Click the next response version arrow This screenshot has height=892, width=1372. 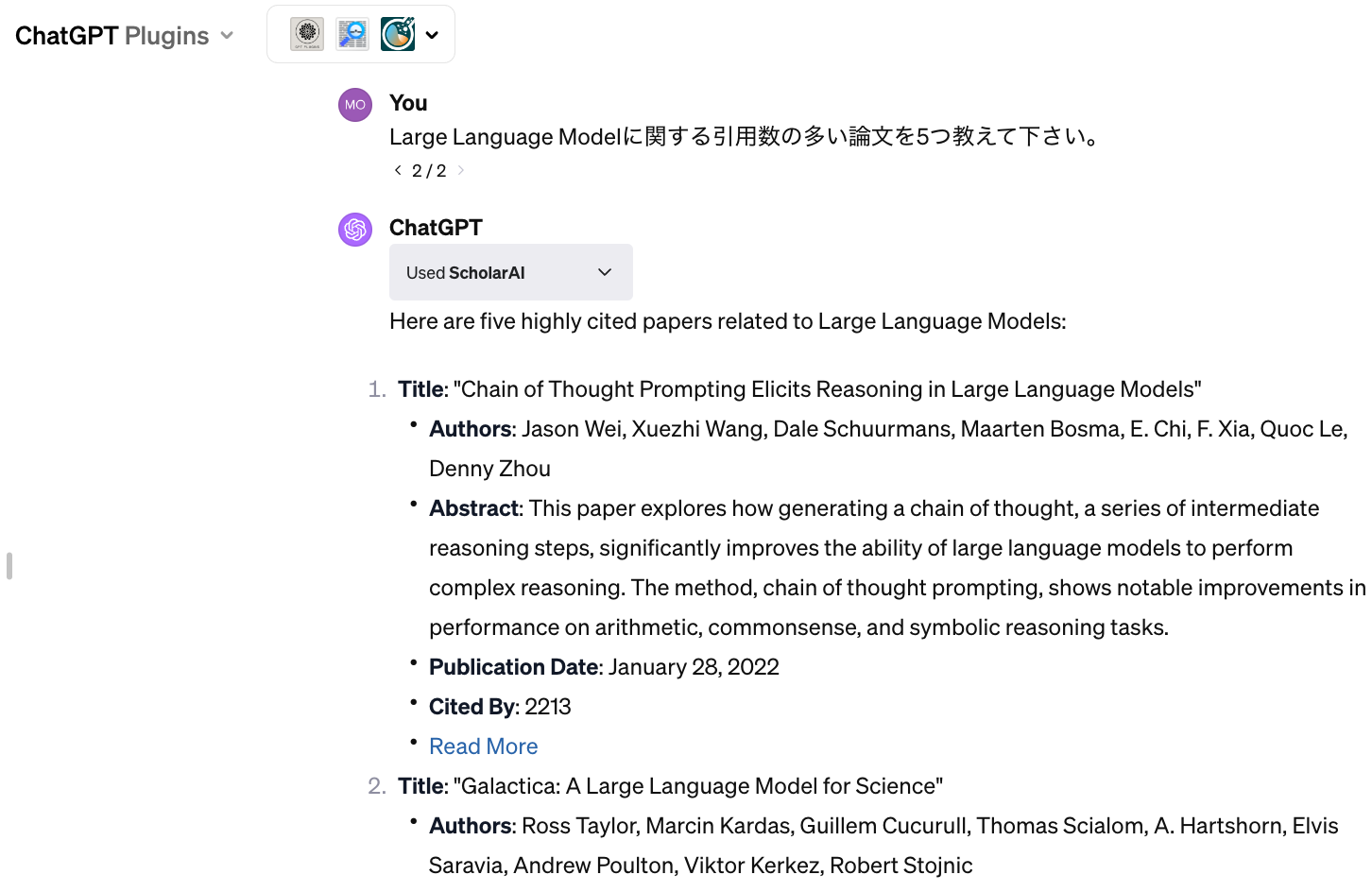[x=461, y=170]
